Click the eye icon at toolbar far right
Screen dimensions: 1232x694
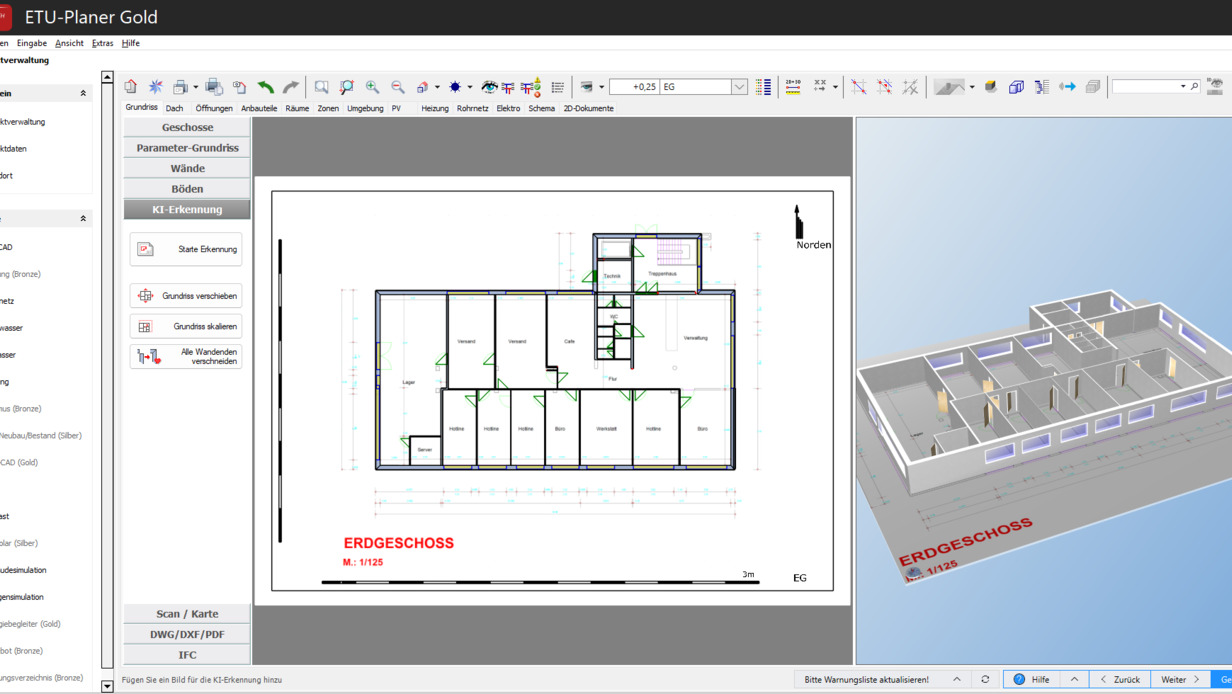pyautogui.click(x=1215, y=87)
